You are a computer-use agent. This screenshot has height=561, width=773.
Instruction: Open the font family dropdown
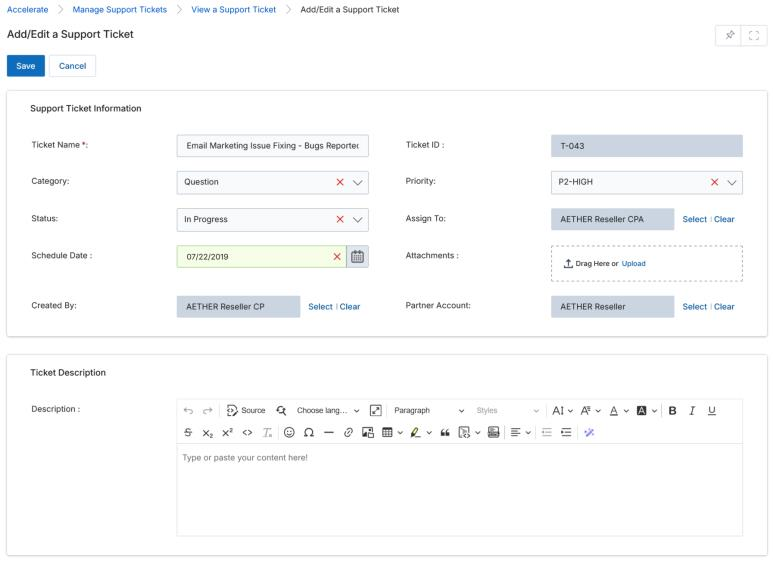[590, 411]
